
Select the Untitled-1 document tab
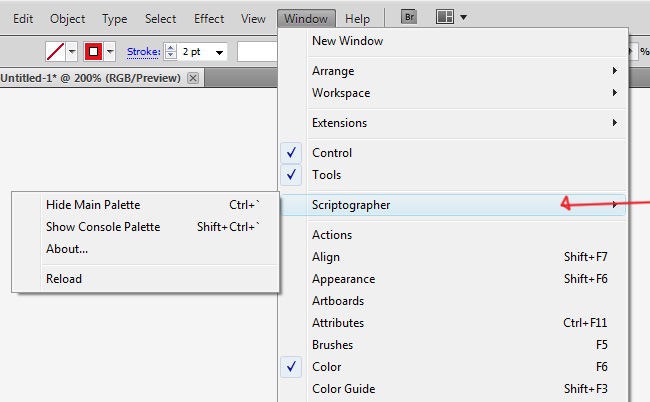[x=90, y=78]
